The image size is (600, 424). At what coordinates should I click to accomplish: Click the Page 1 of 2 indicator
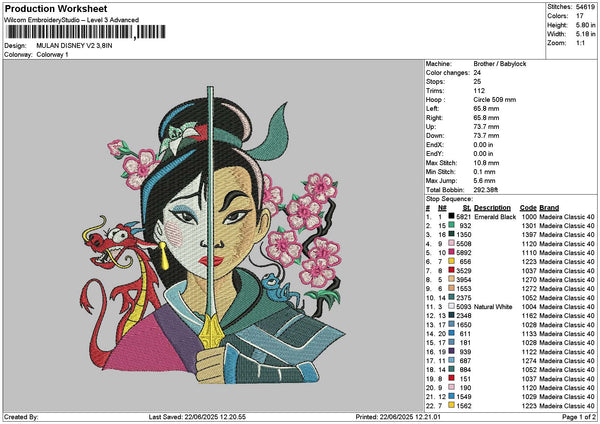(x=579, y=417)
